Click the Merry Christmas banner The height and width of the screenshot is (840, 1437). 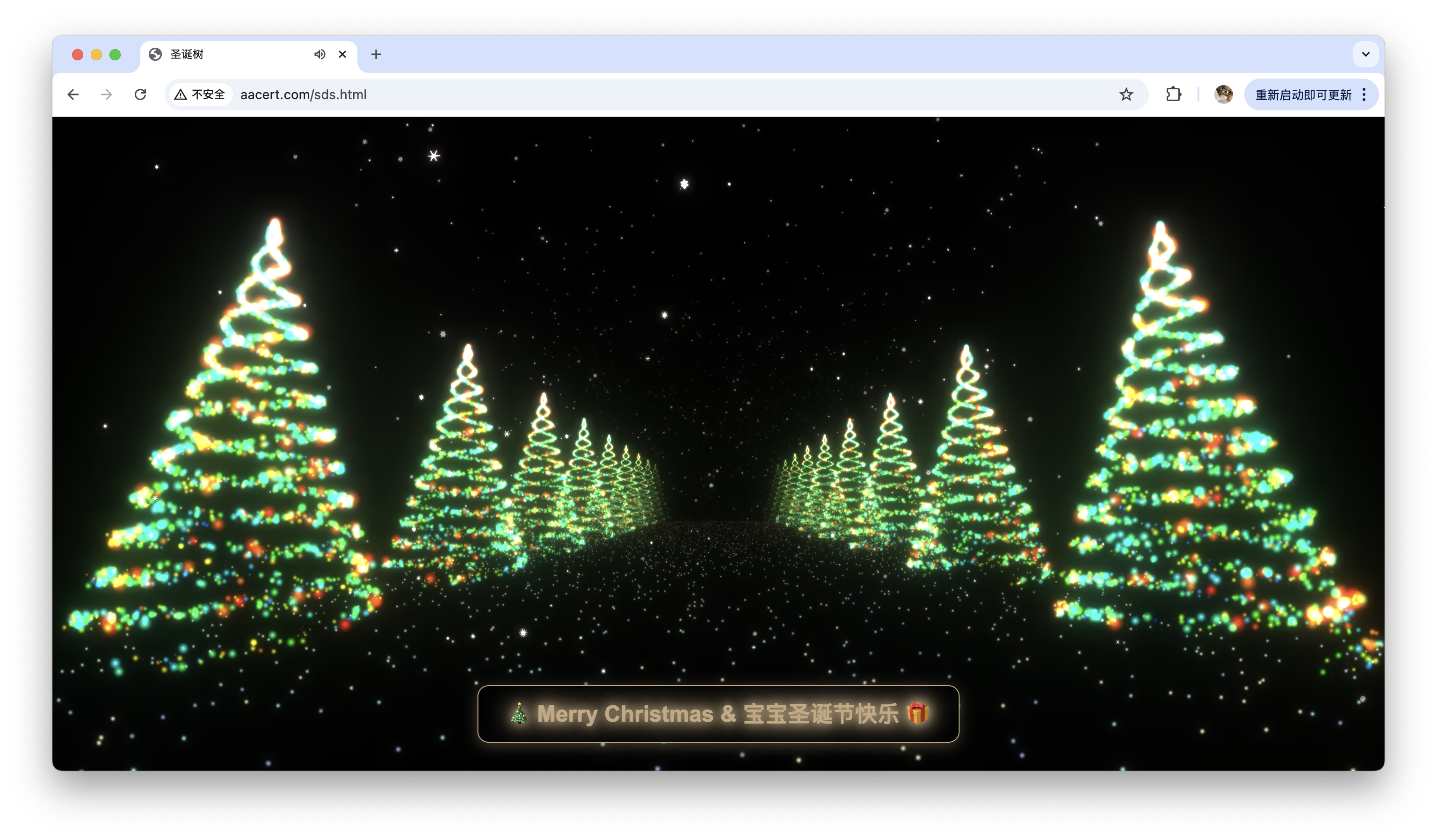click(718, 713)
